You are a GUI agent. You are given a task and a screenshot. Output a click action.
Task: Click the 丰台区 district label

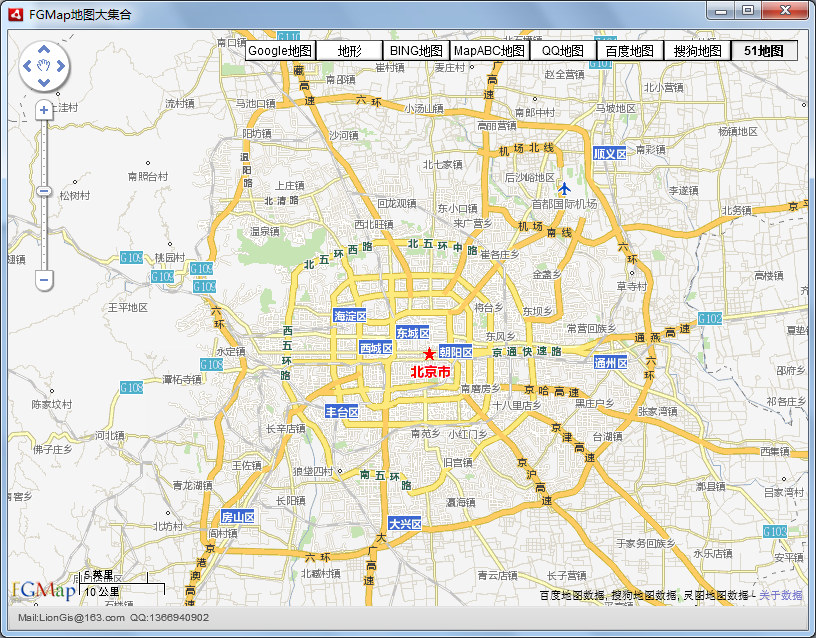(x=342, y=412)
